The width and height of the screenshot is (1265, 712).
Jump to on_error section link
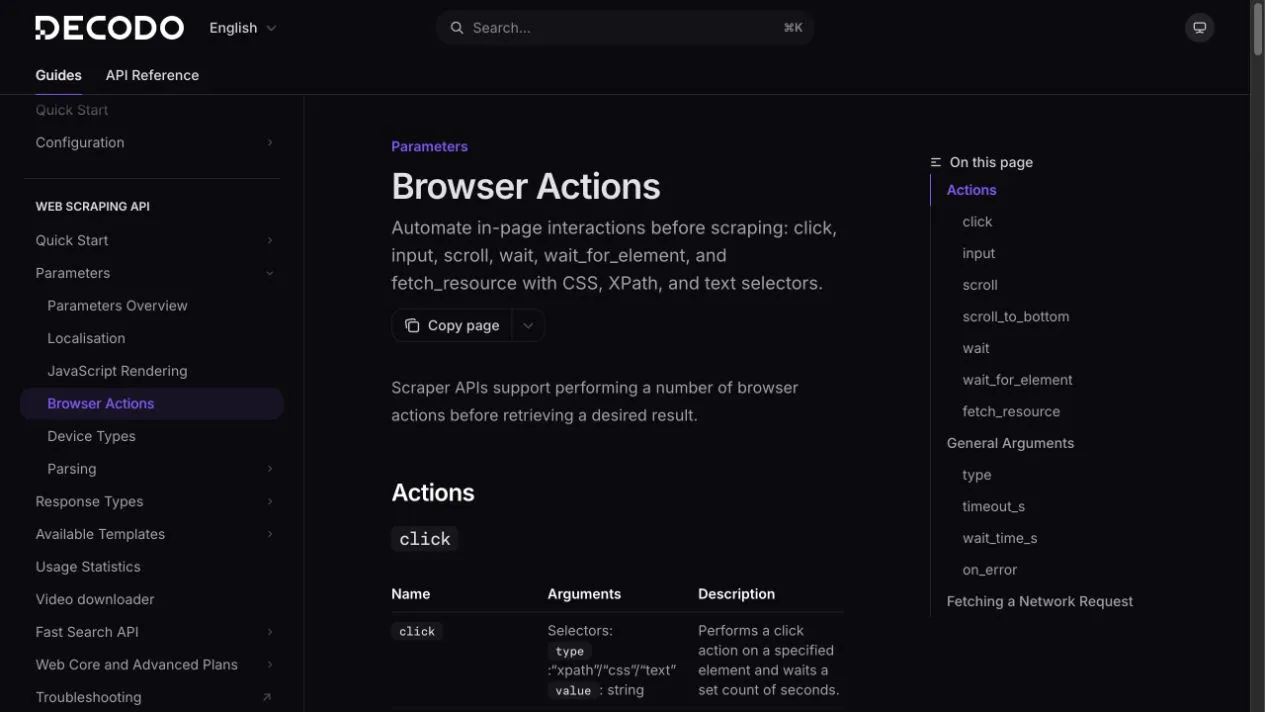click(x=989, y=570)
